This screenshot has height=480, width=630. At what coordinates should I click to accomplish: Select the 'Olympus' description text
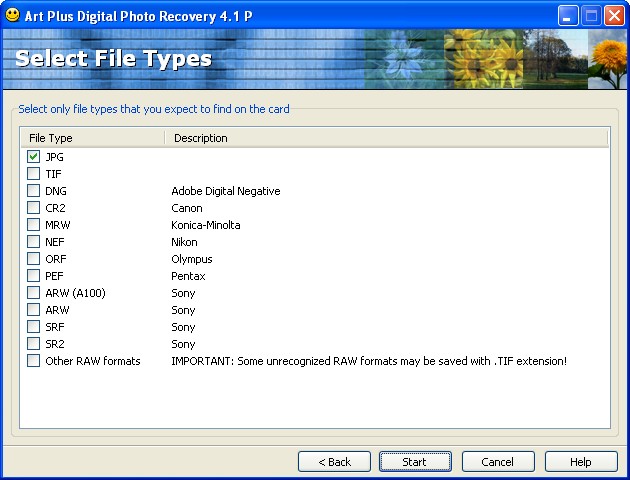(192, 259)
